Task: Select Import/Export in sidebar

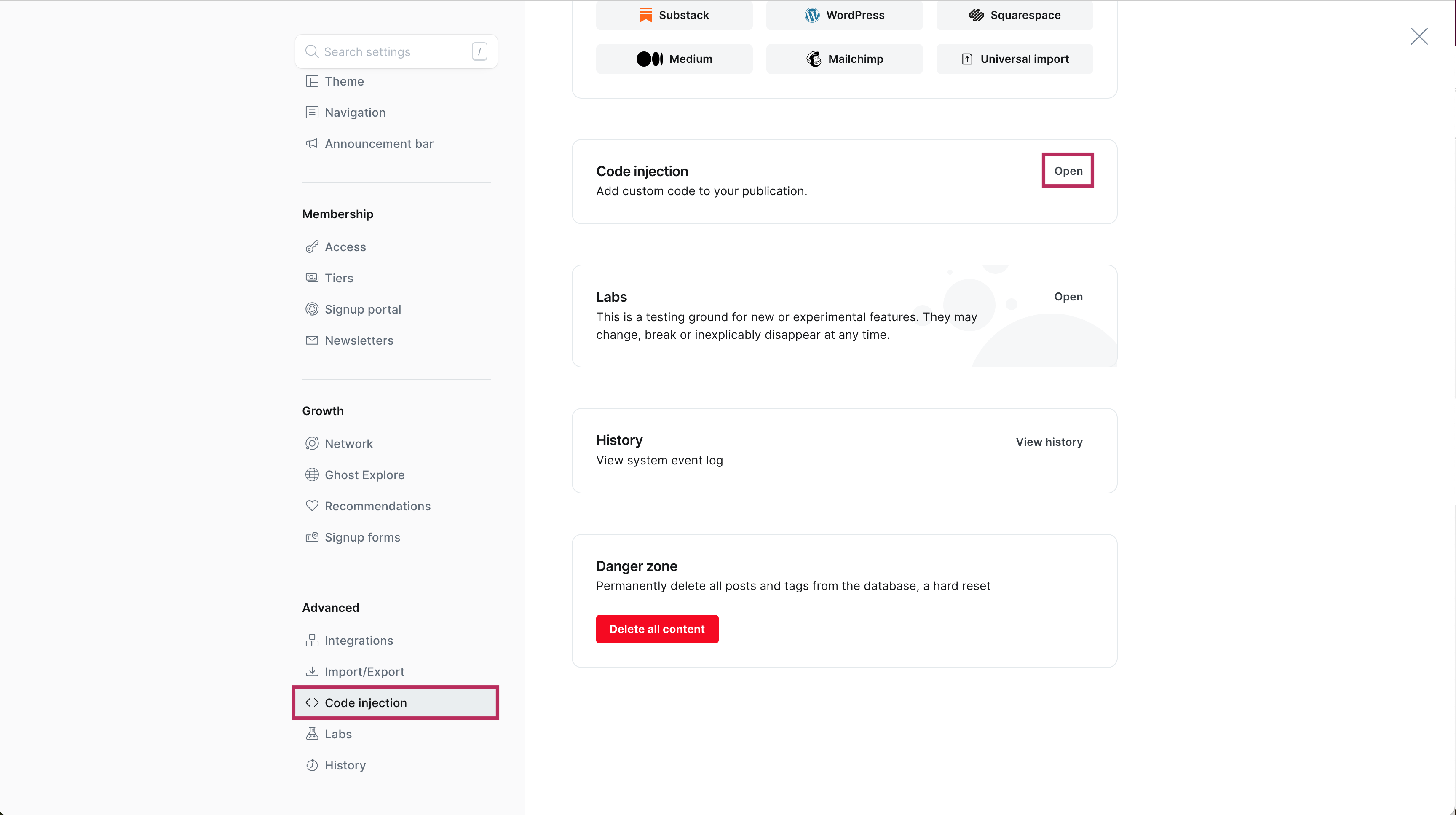Action: pyautogui.click(x=364, y=671)
